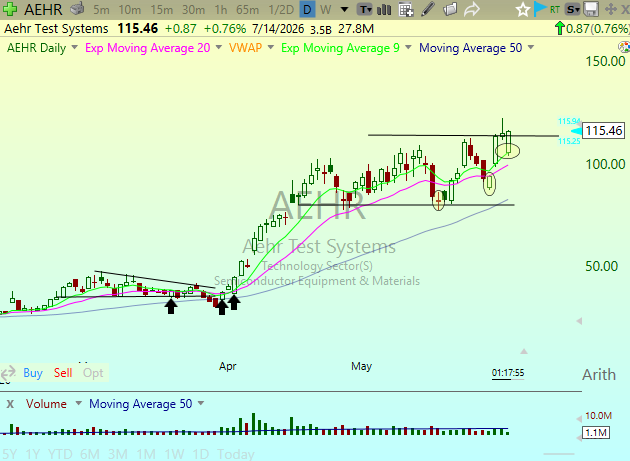Expand price pane Moving Average 50 dropdown arrow
Viewport: 630px width, 461px height.
click(531, 47)
